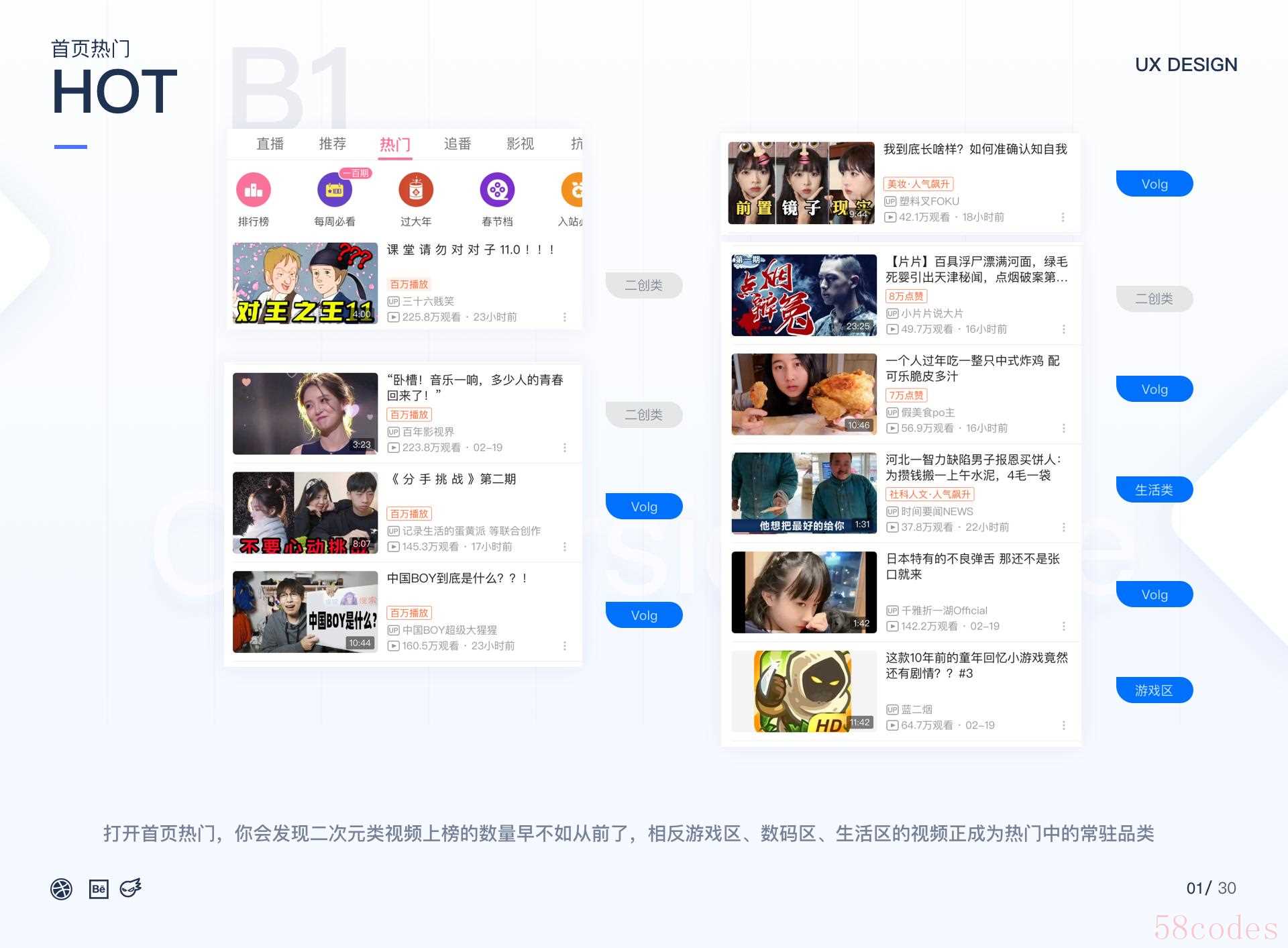Open the 春节档 film icon
Image resolution: width=1288 pixels, height=948 pixels.
[497, 190]
